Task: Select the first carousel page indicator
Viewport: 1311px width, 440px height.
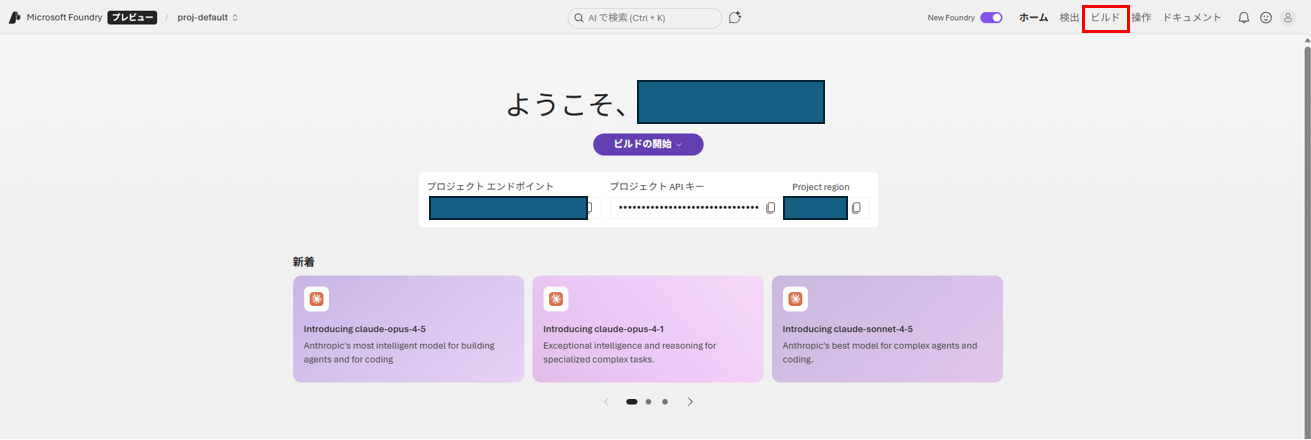Action: [x=632, y=402]
